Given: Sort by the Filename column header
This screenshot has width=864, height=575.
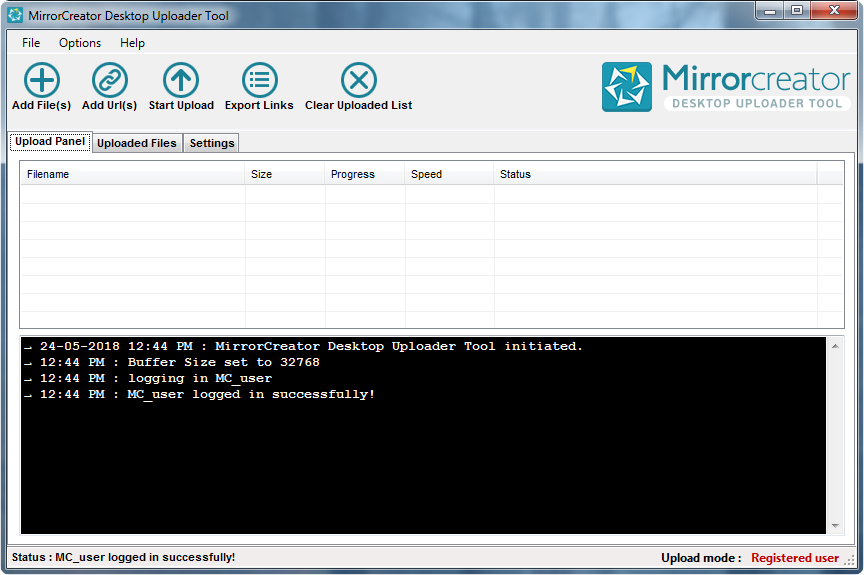Looking at the screenshot, I should (132, 174).
